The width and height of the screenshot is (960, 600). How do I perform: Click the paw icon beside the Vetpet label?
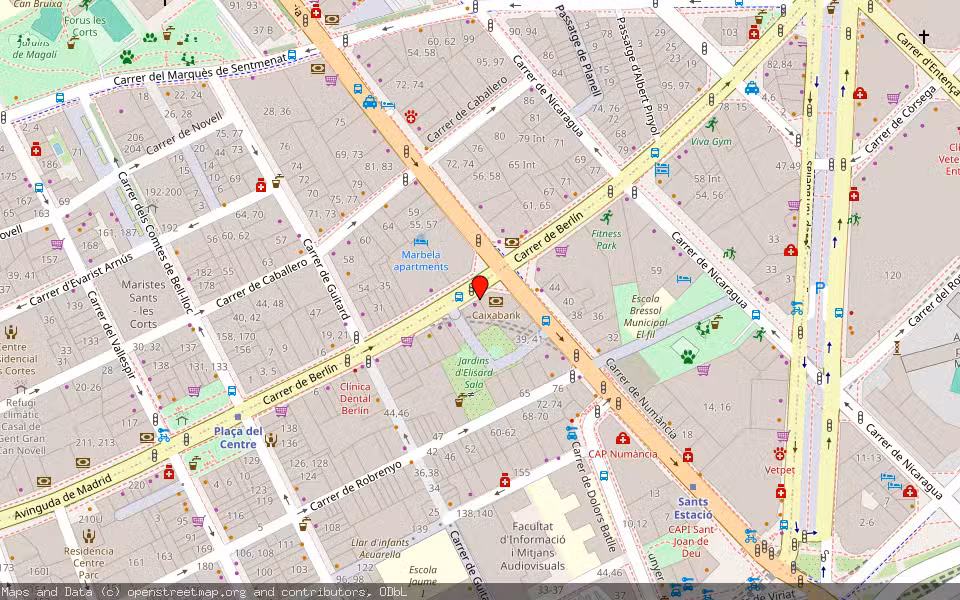point(780,455)
